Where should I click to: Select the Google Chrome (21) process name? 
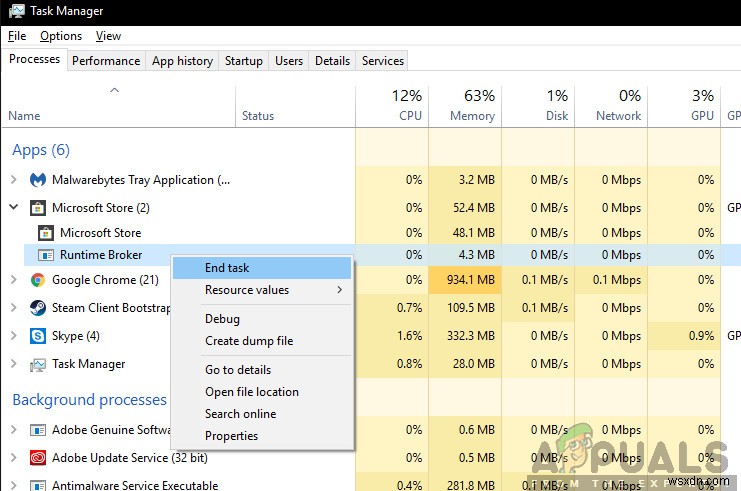pyautogui.click(x=105, y=280)
